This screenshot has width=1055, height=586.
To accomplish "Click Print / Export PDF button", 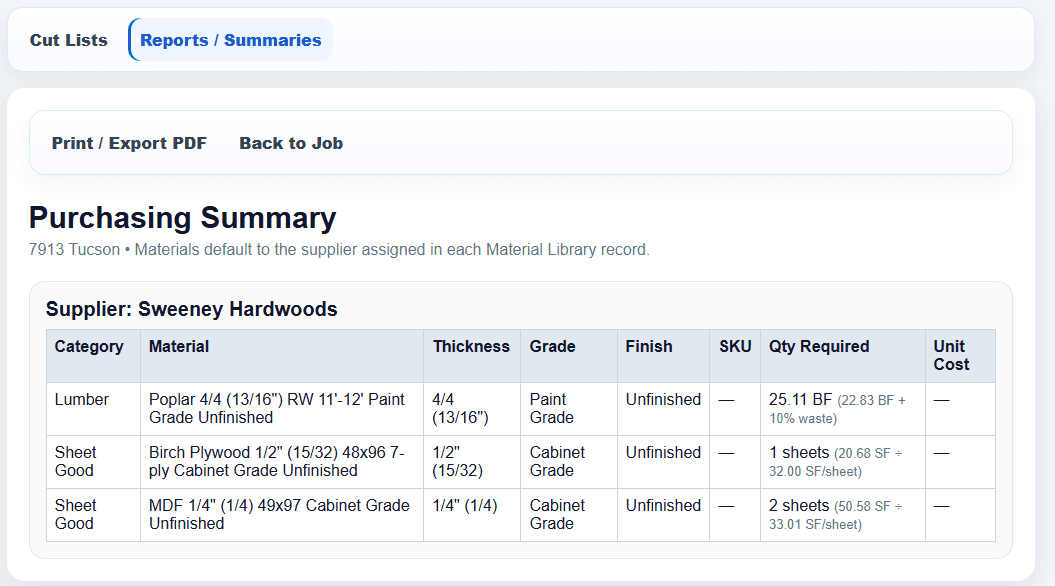I will 129,143.
